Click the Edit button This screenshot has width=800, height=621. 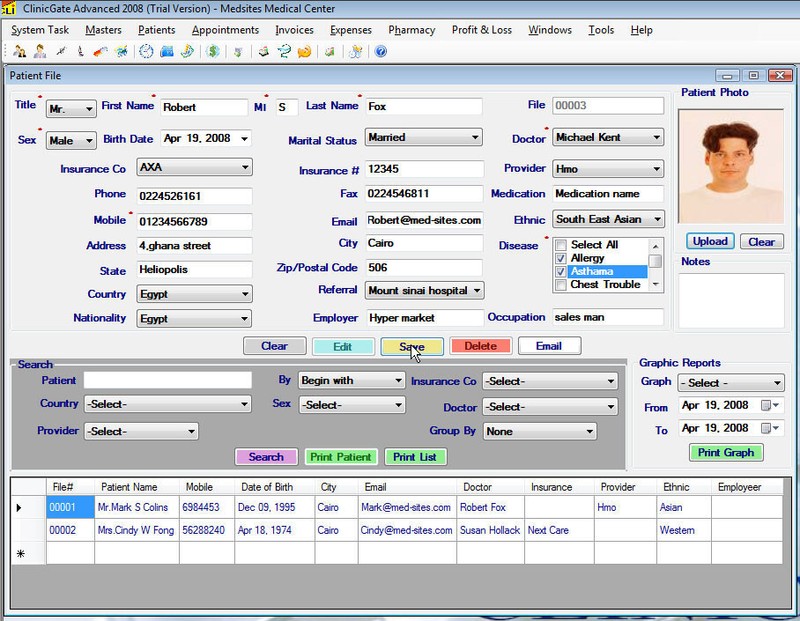click(x=343, y=346)
